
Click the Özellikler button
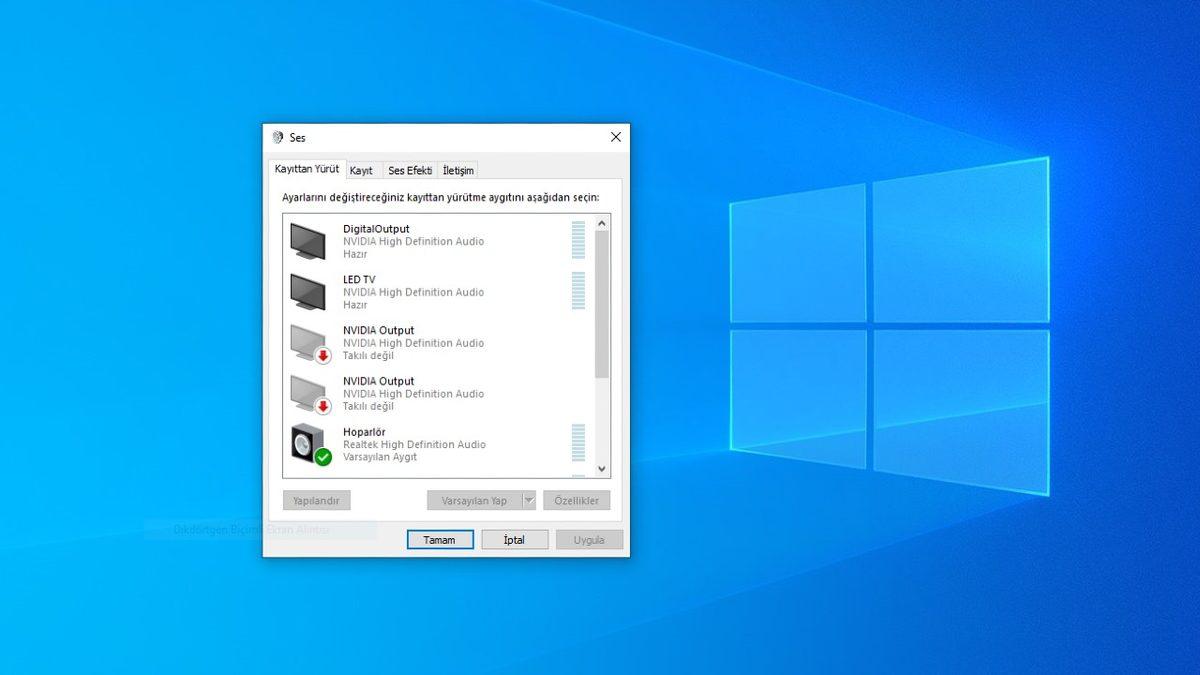[x=577, y=500]
